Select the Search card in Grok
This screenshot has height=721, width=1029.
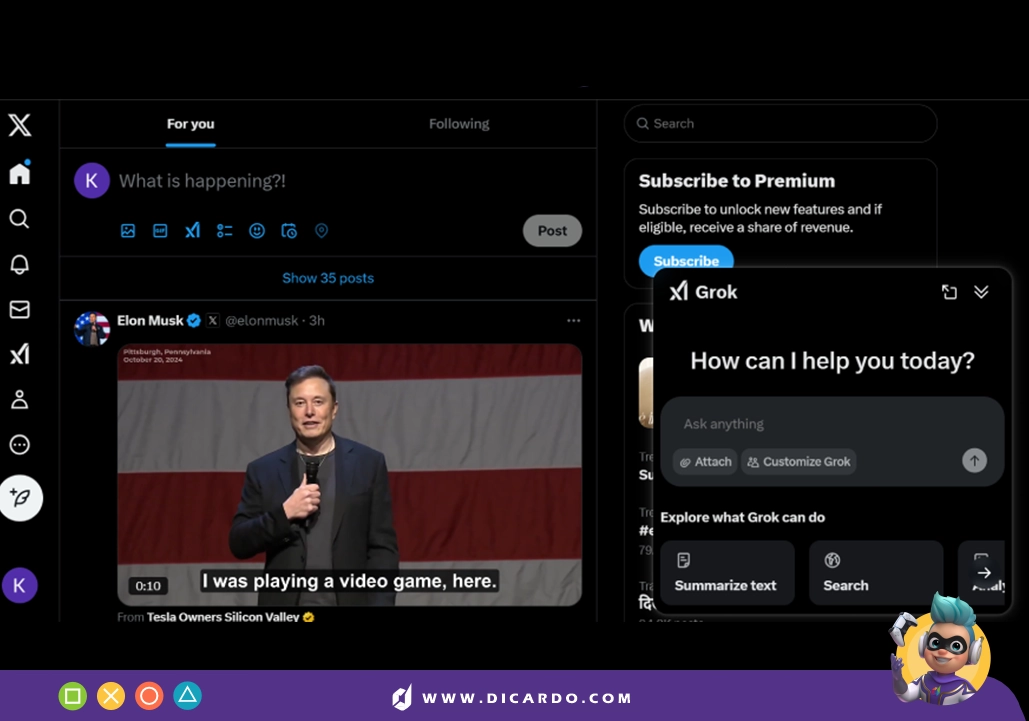tap(876, 573)
